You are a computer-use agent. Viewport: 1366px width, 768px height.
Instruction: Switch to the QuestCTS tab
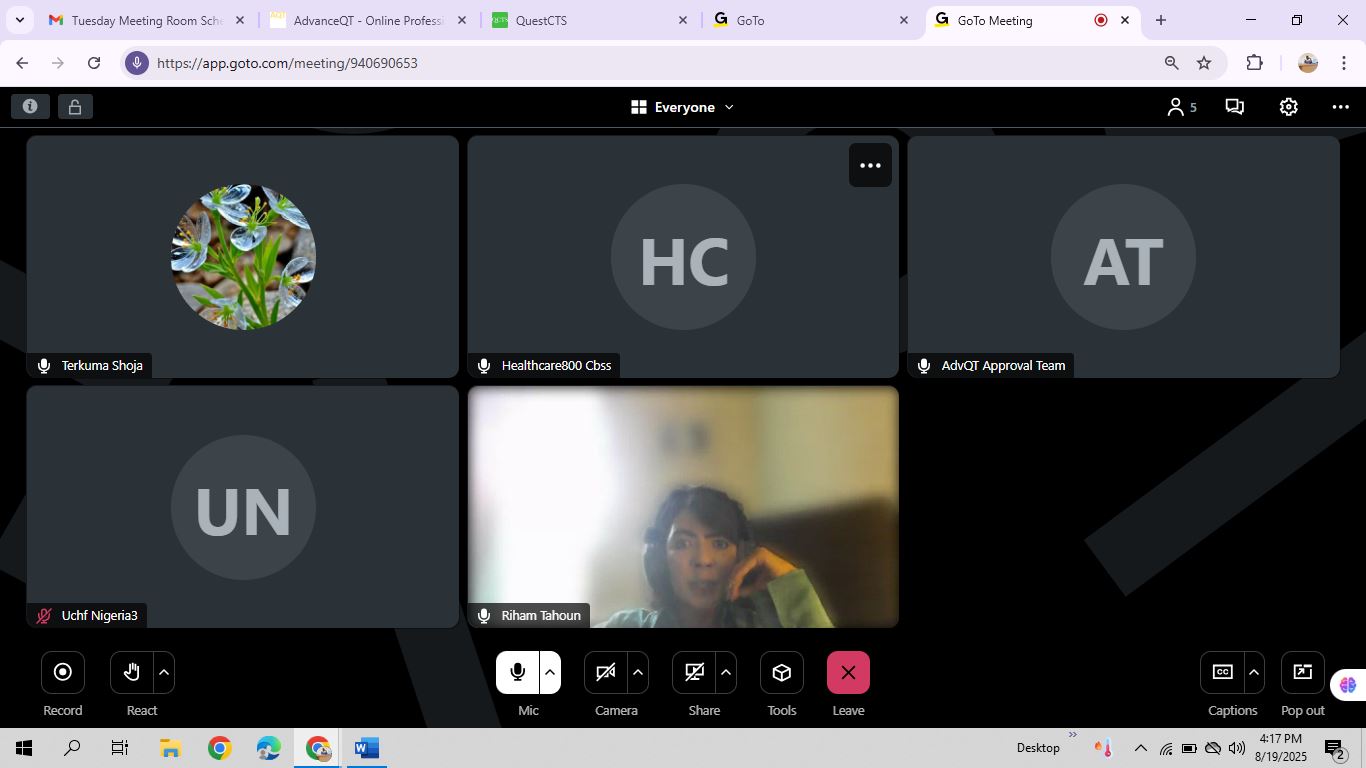pyautogui.click(x=580, y=20)
